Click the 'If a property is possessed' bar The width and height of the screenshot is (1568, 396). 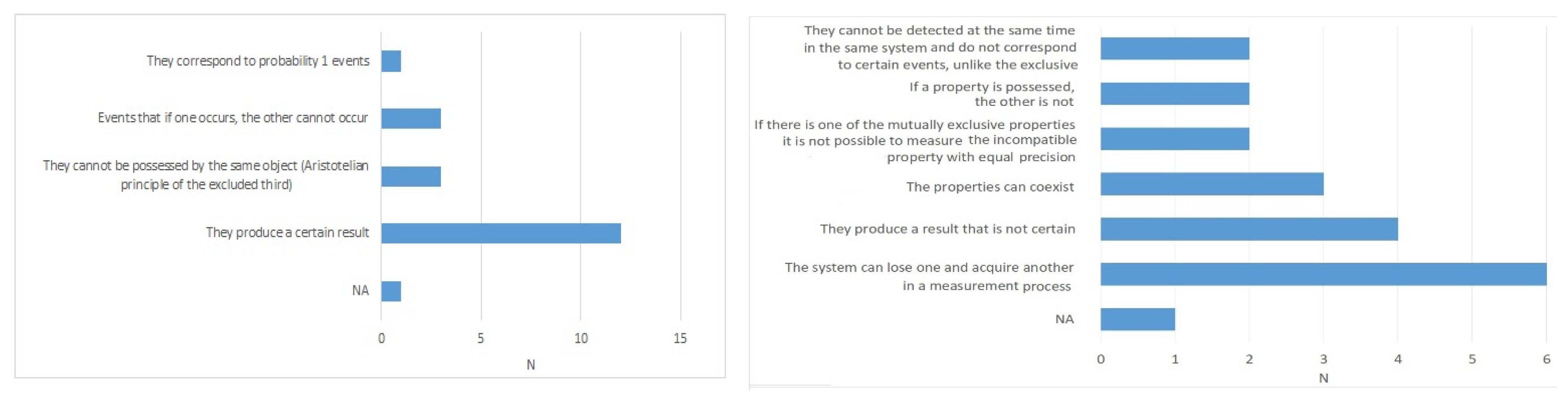pos(1175,94)
